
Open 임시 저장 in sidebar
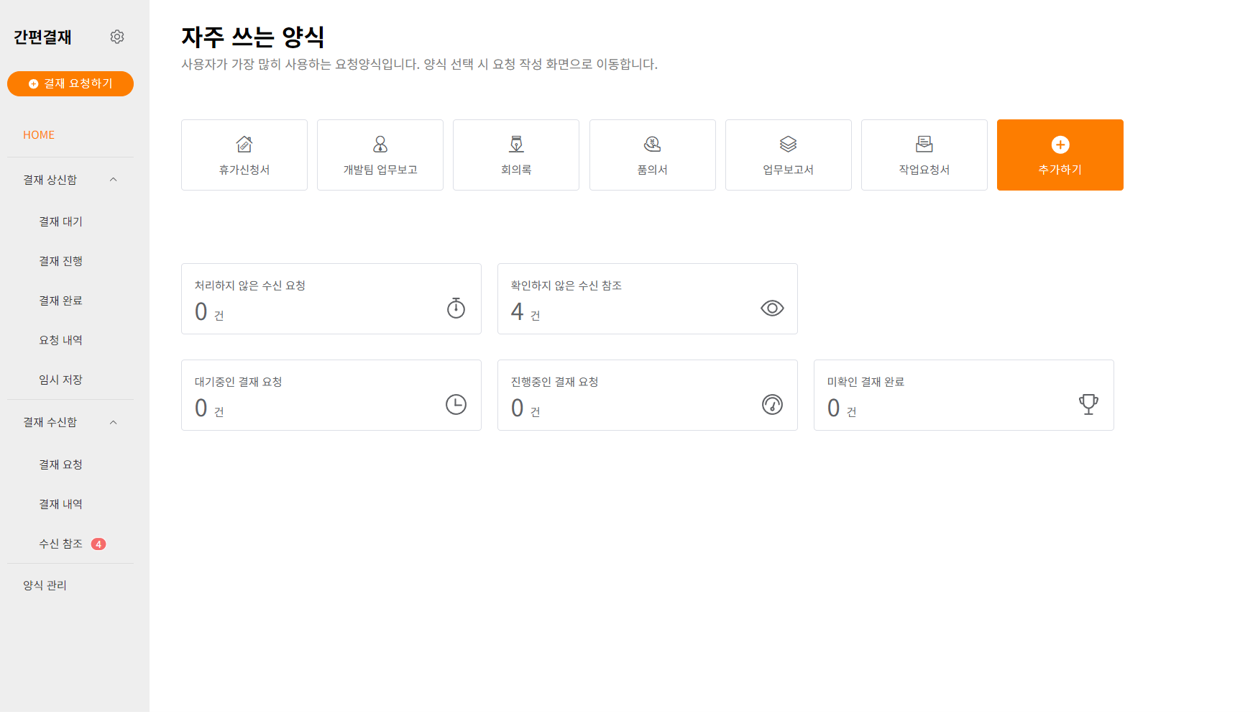(x=61, y=380)
